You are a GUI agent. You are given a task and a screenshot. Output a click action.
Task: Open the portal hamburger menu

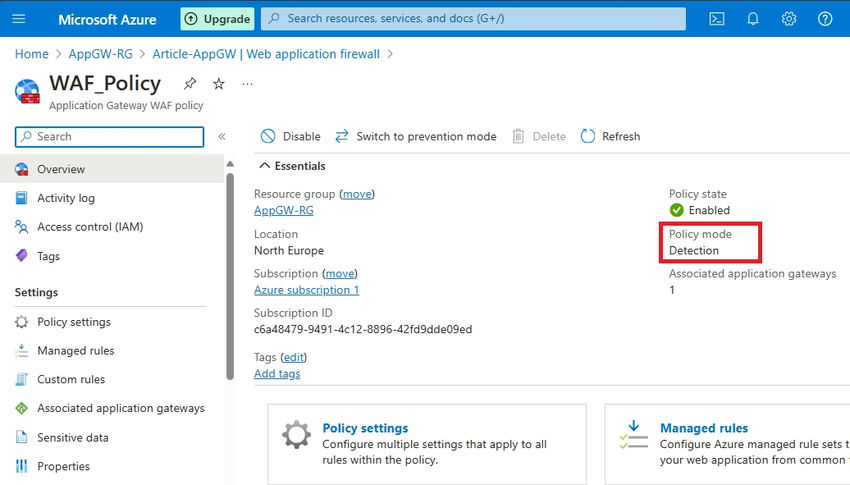tap(18, 19)
